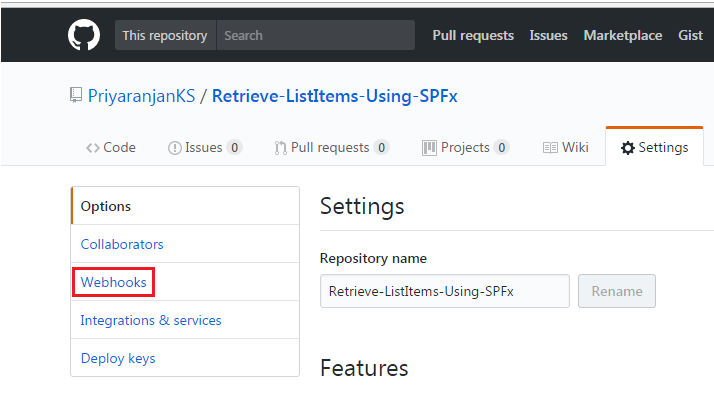Open the Collaborators section
The image size is (714, 396).
coord(122,244)
